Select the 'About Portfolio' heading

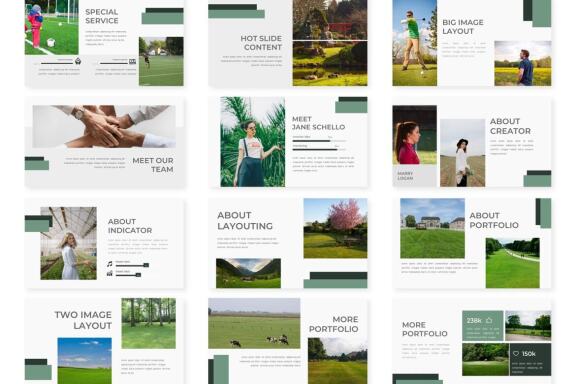pos(494,220)
